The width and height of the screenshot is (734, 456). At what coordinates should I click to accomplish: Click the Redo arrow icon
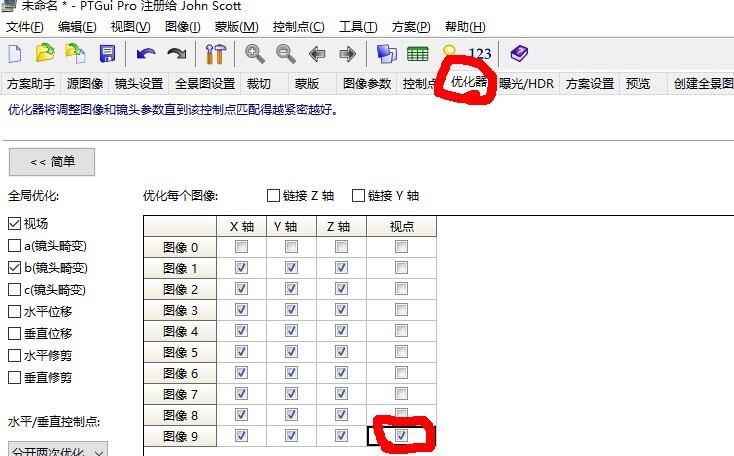(177, 54)
